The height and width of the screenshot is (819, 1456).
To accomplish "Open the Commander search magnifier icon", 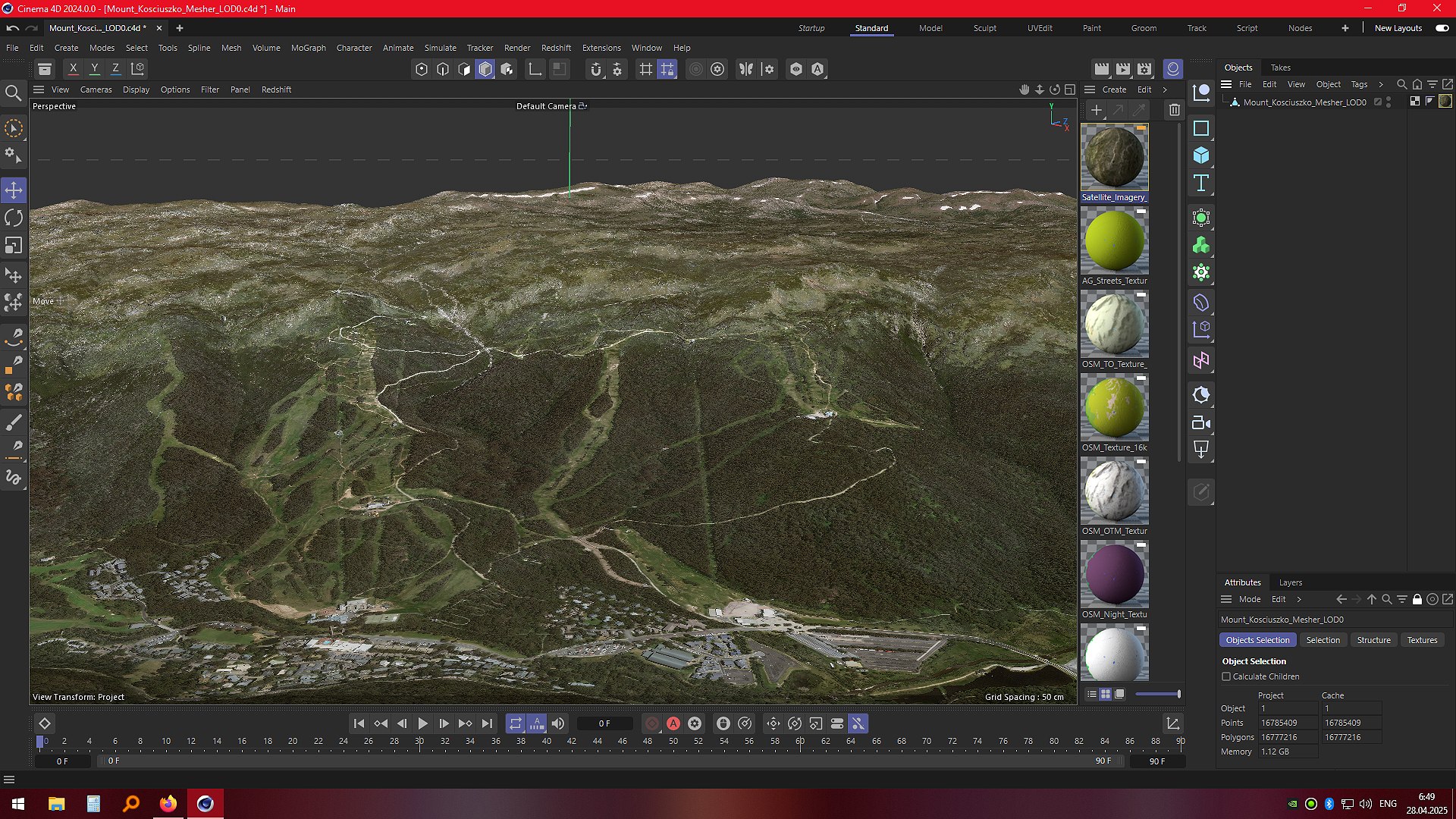I will pyautogui.click(x=14, y=93).
